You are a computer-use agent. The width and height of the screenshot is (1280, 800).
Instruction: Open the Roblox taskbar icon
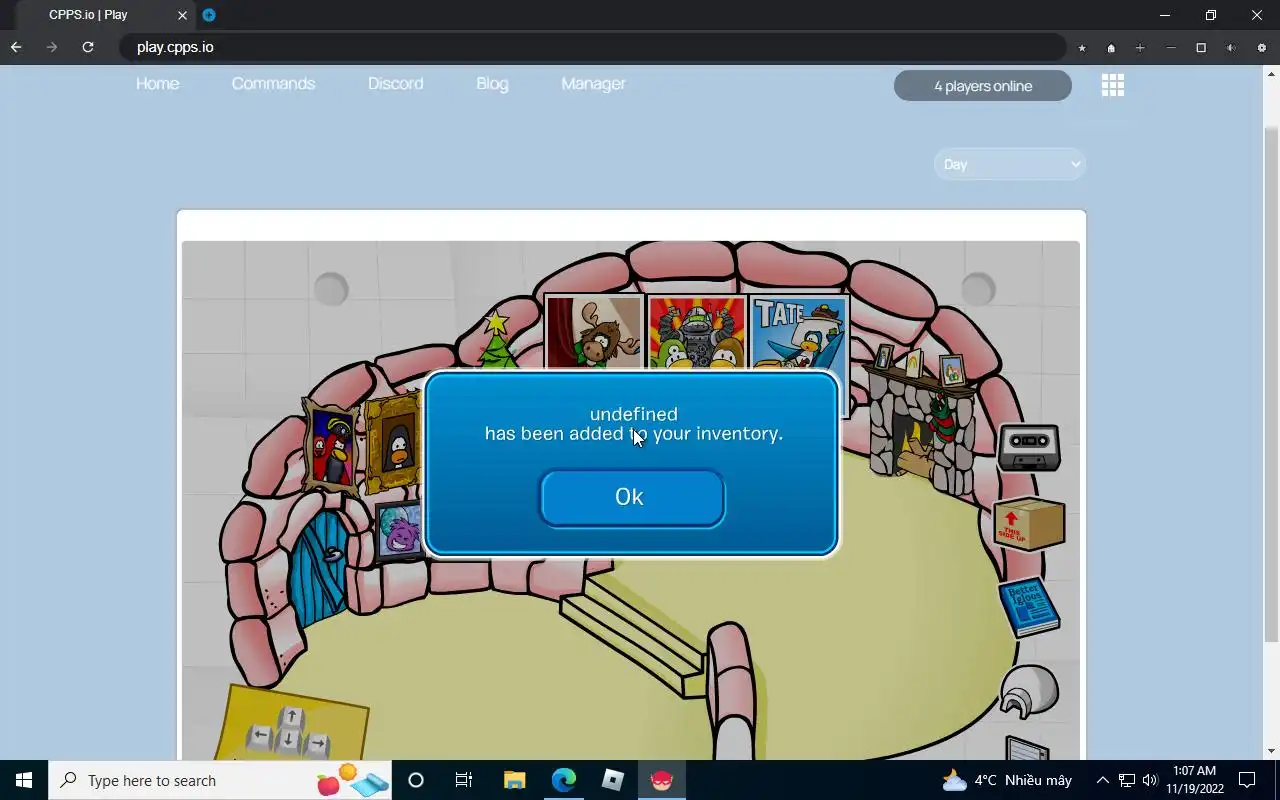tap(612, 780)
